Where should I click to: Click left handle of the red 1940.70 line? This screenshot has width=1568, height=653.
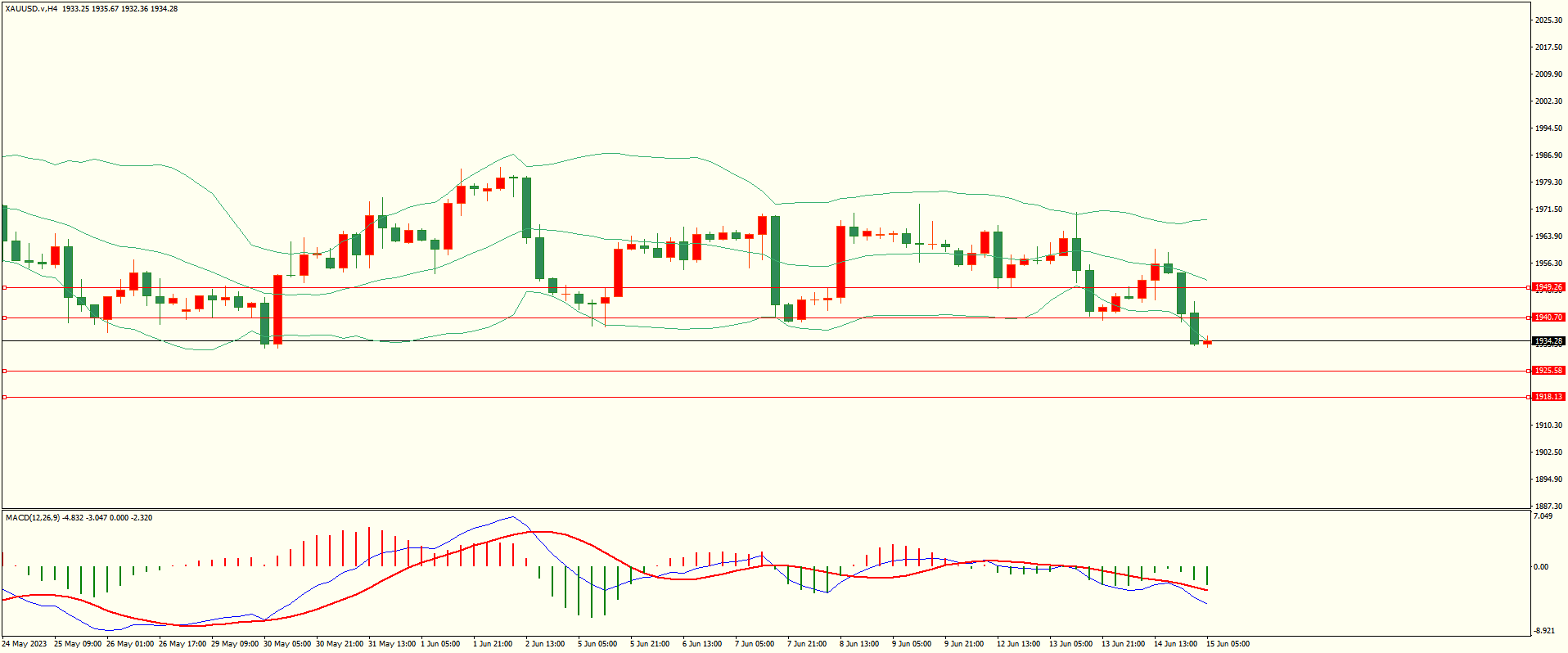point(5,317)
